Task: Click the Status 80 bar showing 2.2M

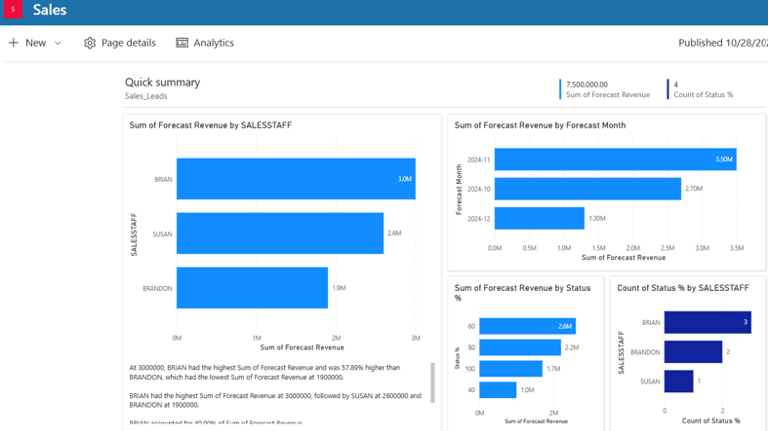Action: pos(520,347)
